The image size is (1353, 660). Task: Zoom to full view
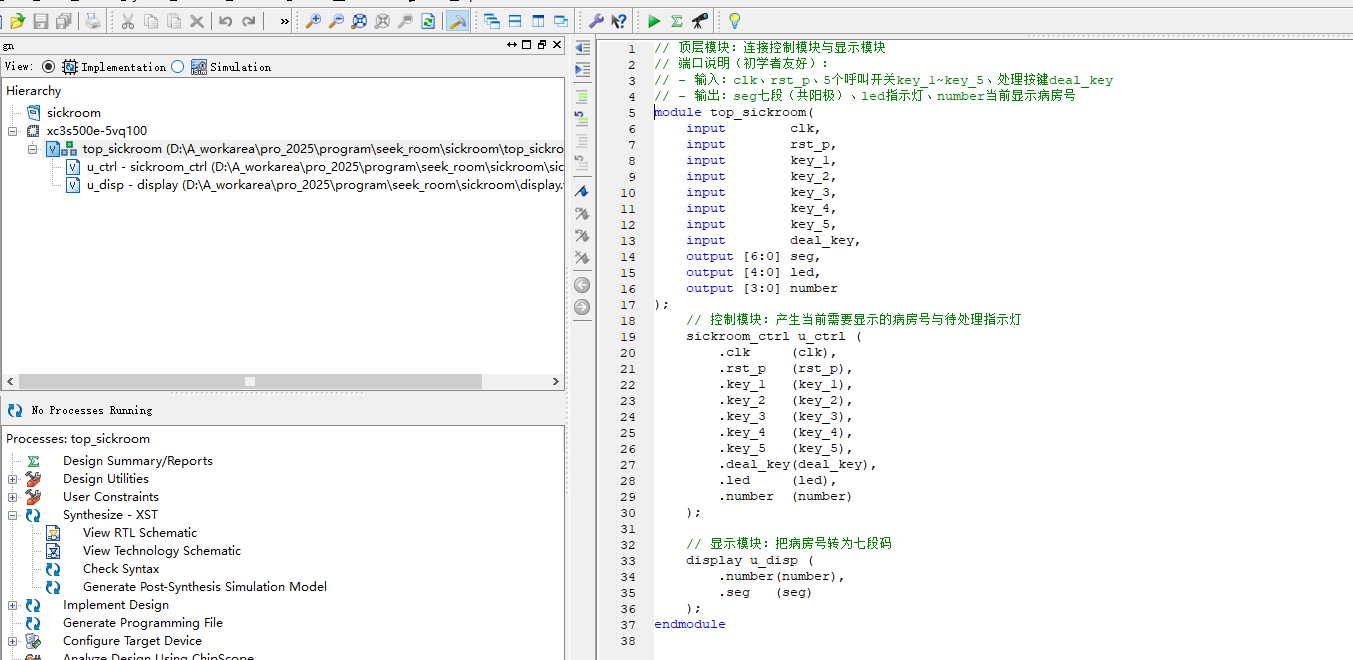[359, 20]
